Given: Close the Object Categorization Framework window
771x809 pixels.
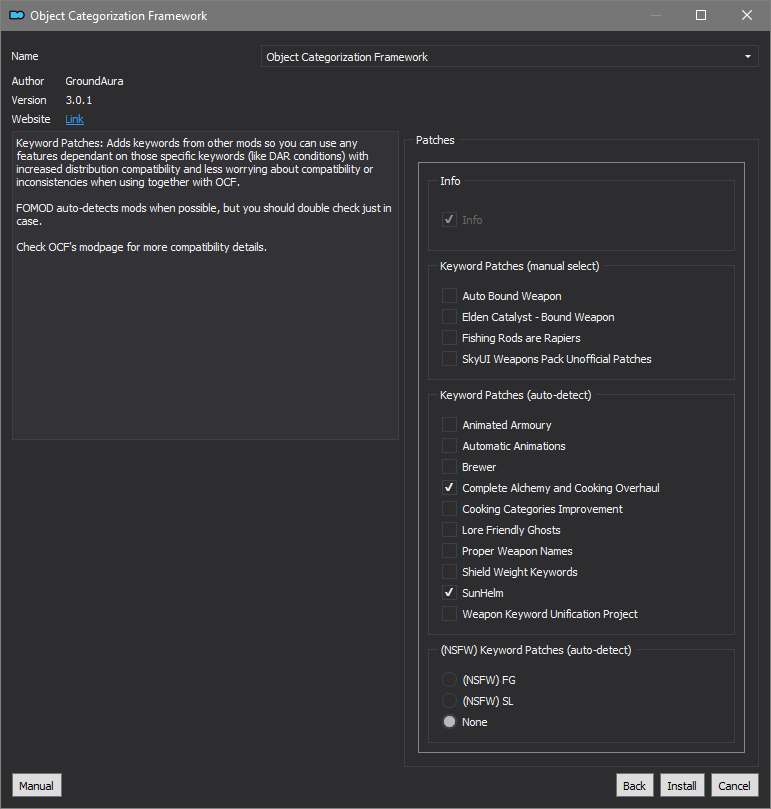Looking at the screenshot, I should point(747,15).
